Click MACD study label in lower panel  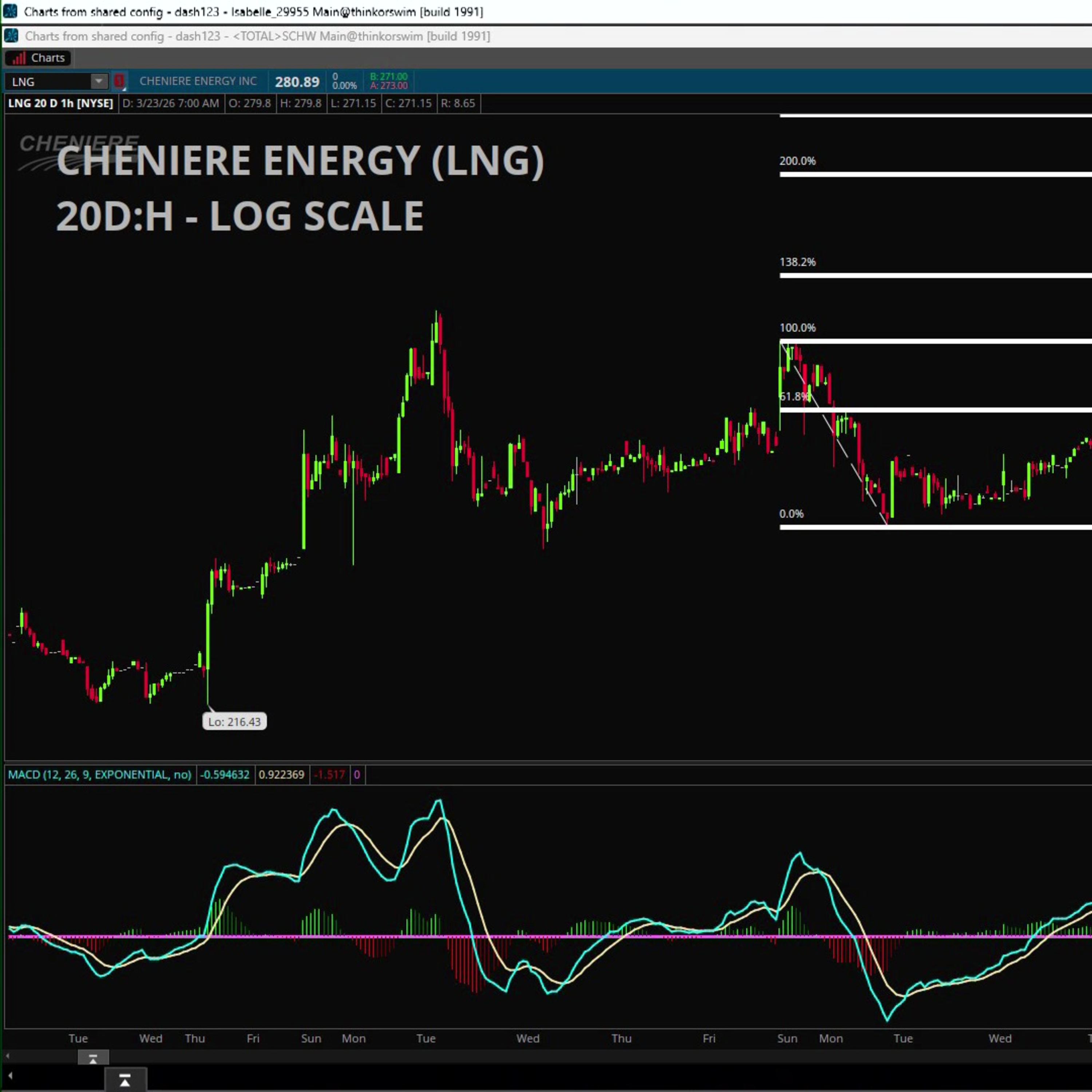coord(99,774)
